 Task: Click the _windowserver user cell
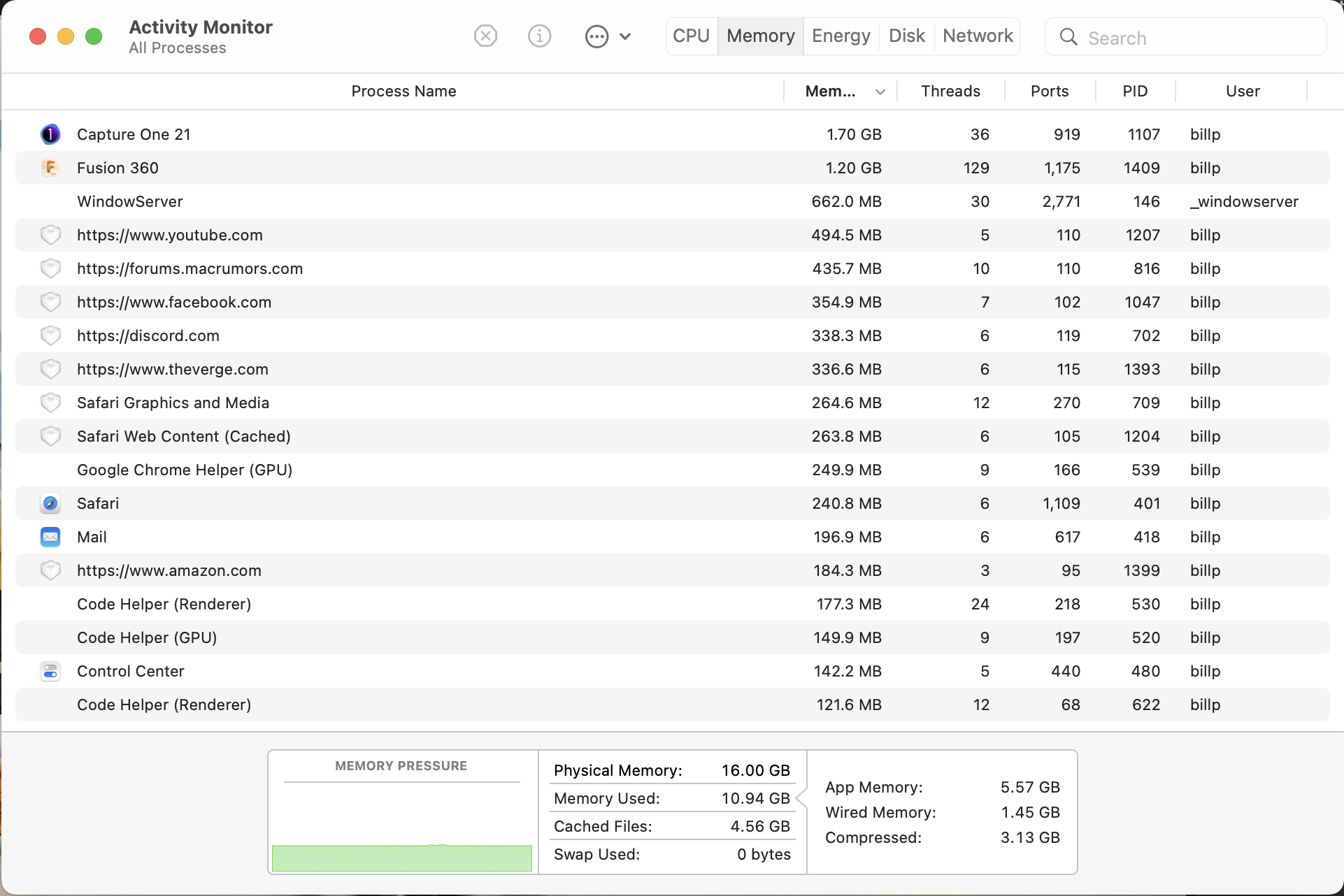[x=1244, y=201]
